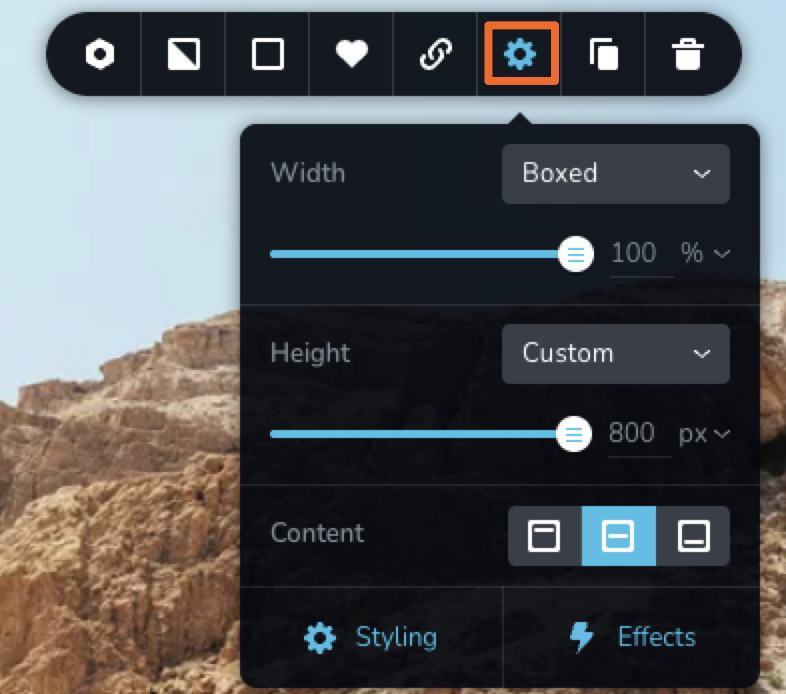
Task: Click the hexagon block type icon
Action: pos(99,54)
